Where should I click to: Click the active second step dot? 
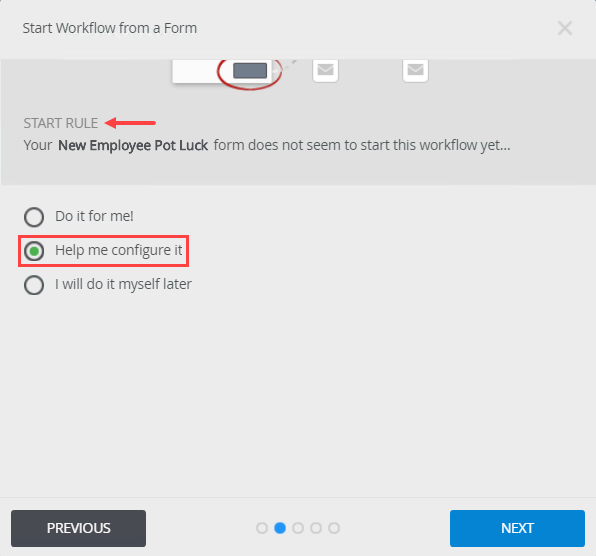point(280,528)
